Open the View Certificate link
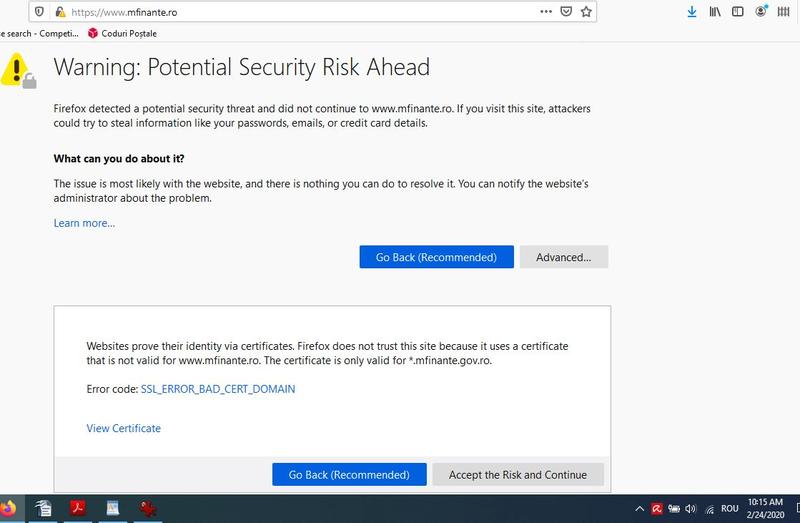Screen dimensions: 800x523 (x=124, y=428)
